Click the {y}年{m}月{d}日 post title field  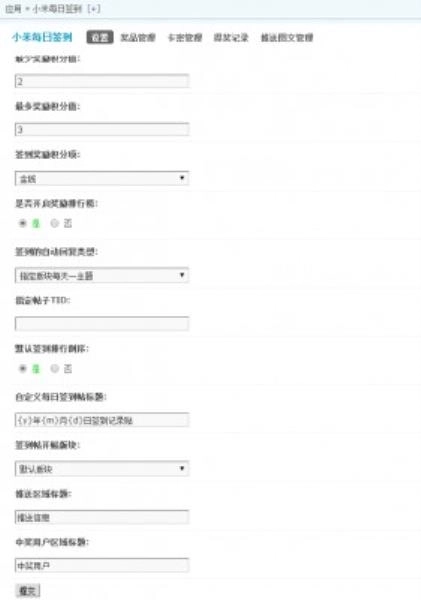102,420
